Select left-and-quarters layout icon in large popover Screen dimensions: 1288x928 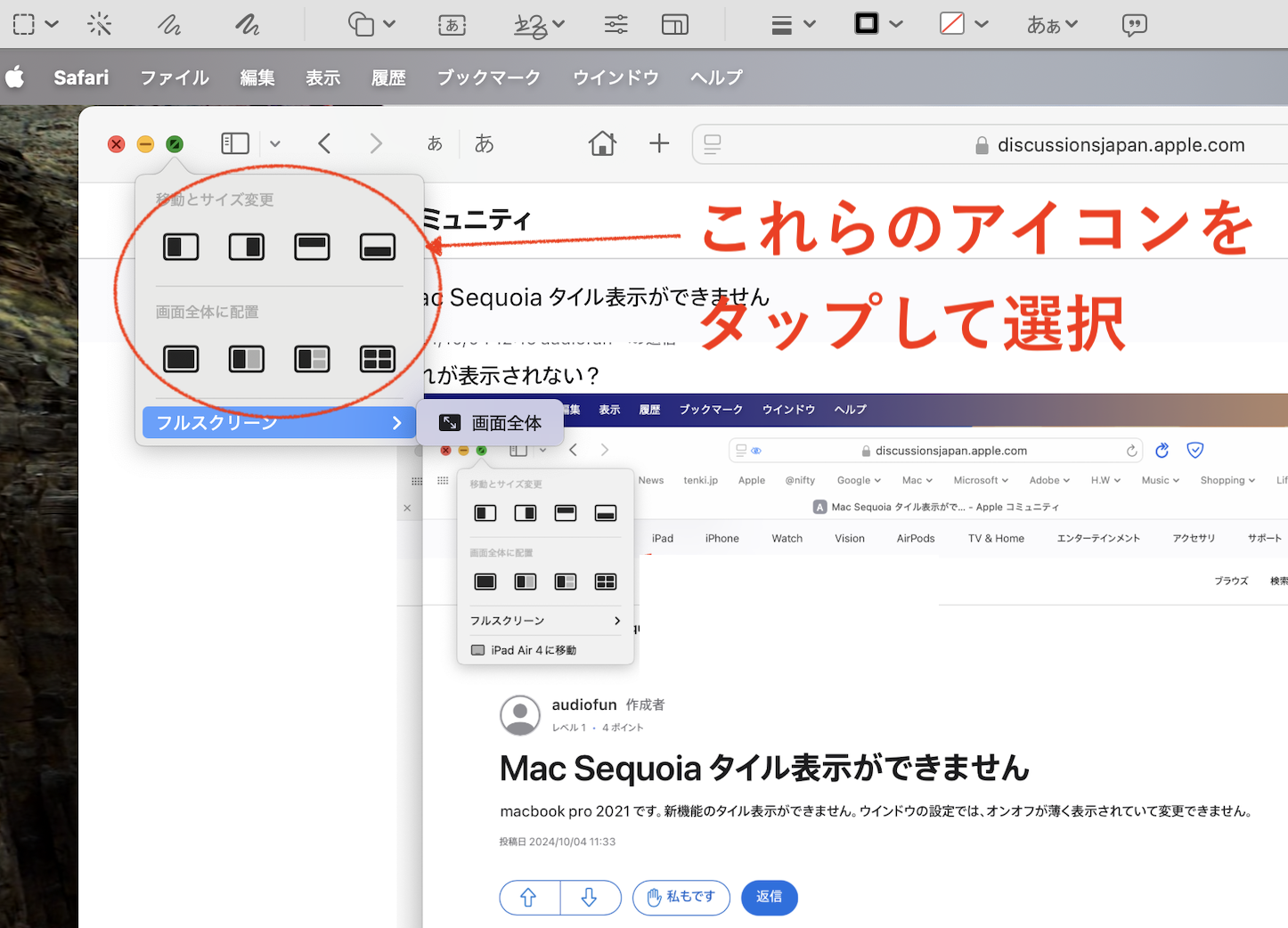pyautogui.click(x=312, y=359)
